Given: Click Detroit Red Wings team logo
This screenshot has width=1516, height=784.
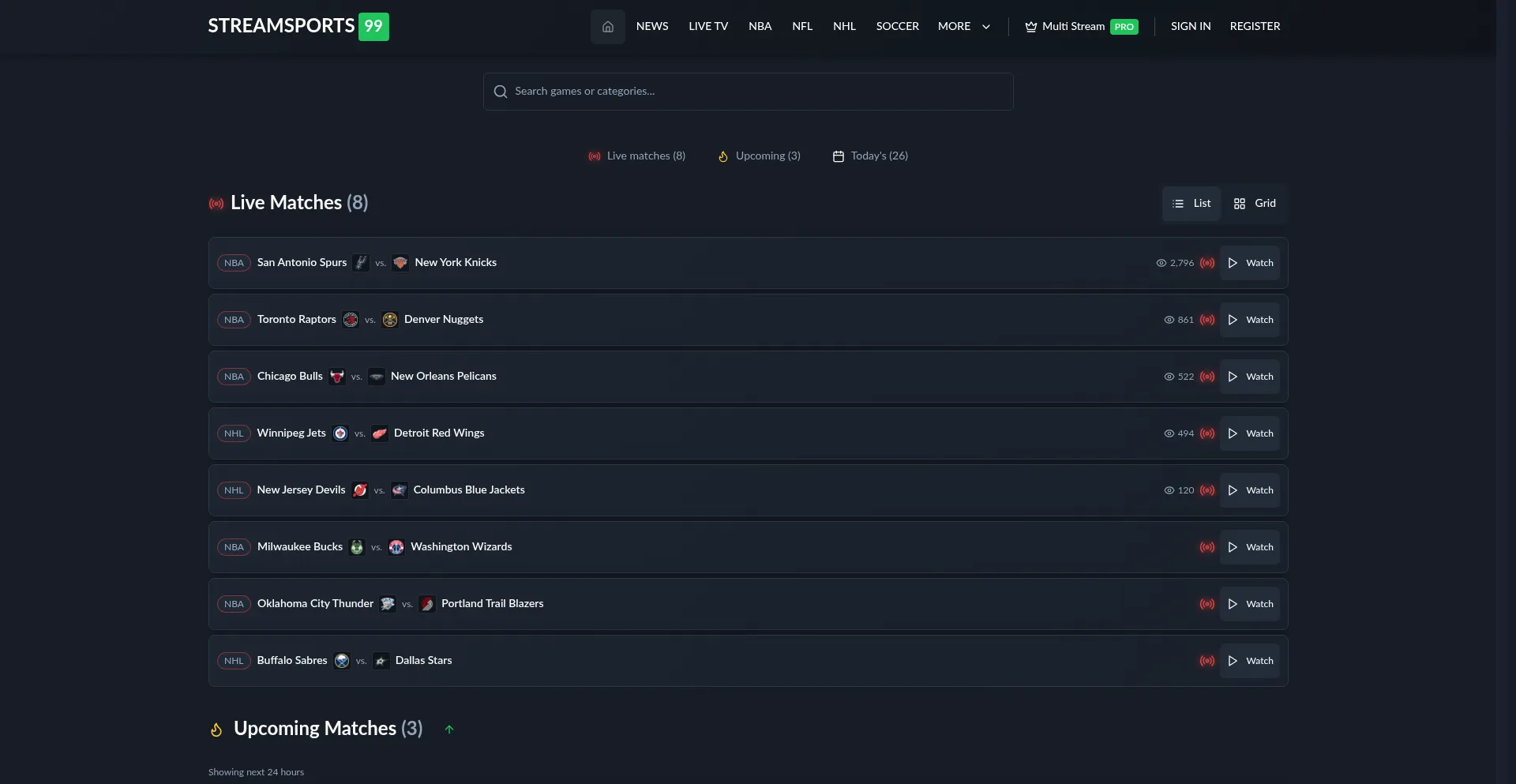Looking at the screenshot, I should tap(380, 433).
